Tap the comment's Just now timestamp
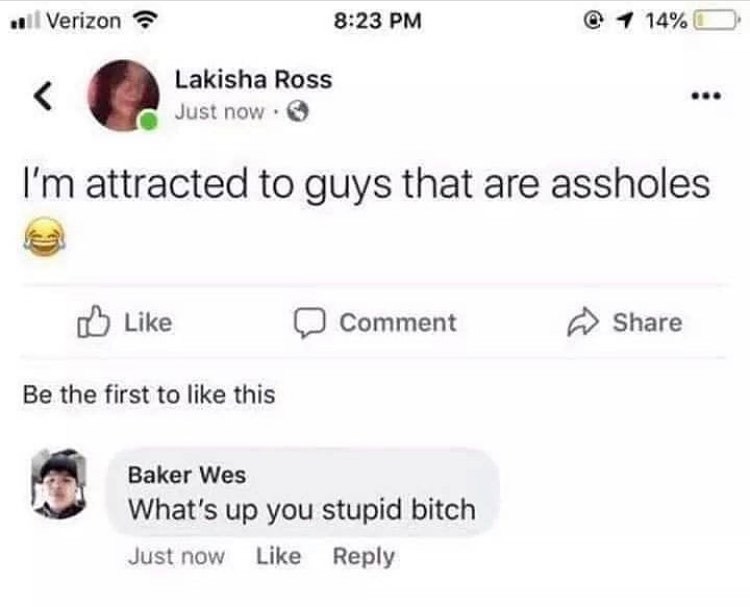Screen dimensions: 750x607 point(176,557)
